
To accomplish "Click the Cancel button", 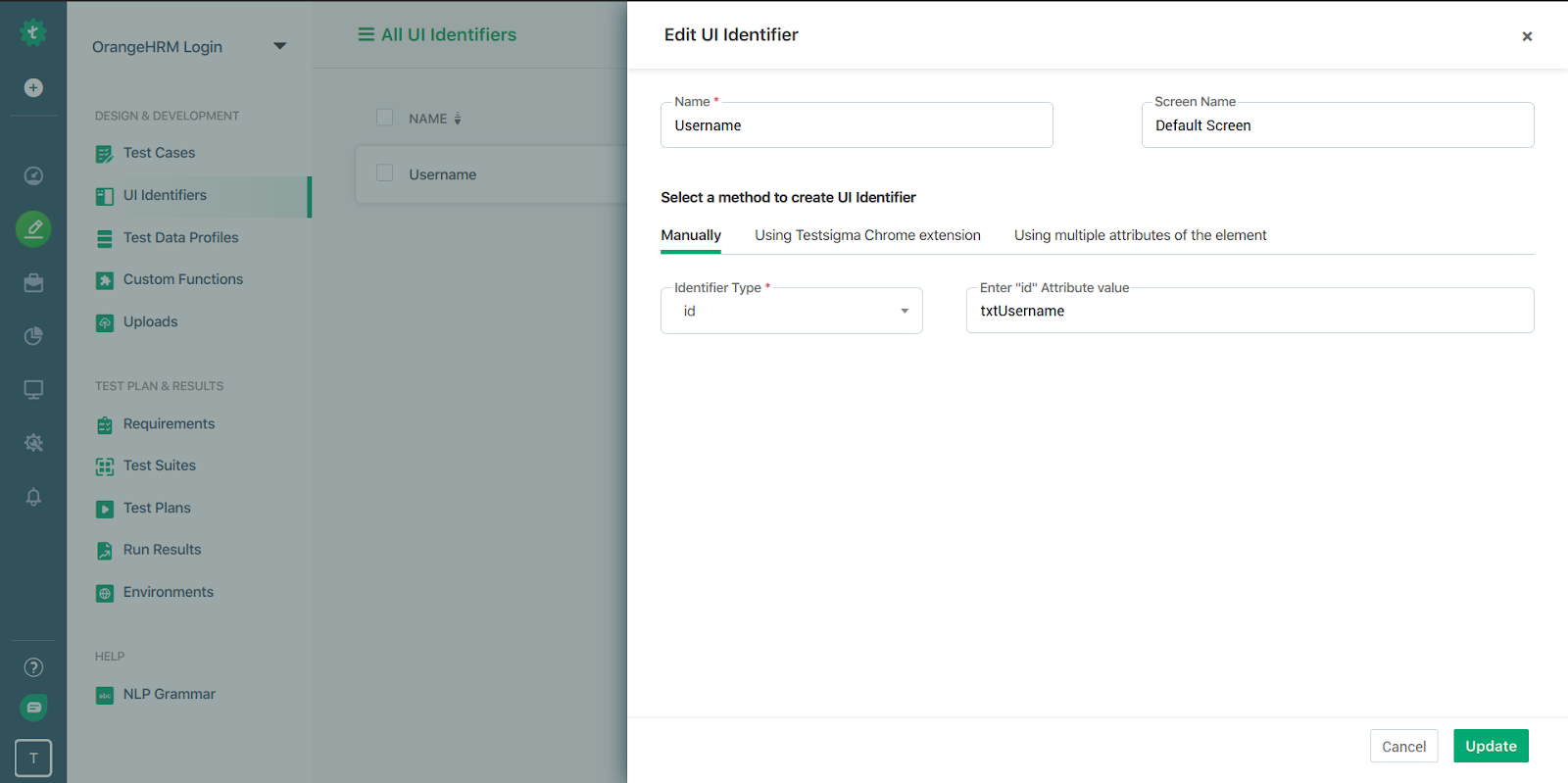I will click(1403, 746).
